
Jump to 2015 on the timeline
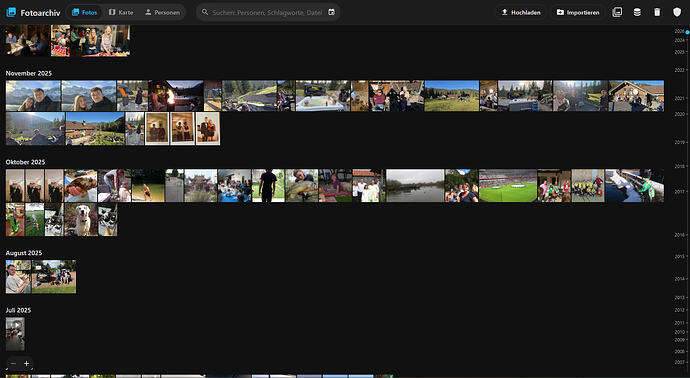tap(679, 257)
